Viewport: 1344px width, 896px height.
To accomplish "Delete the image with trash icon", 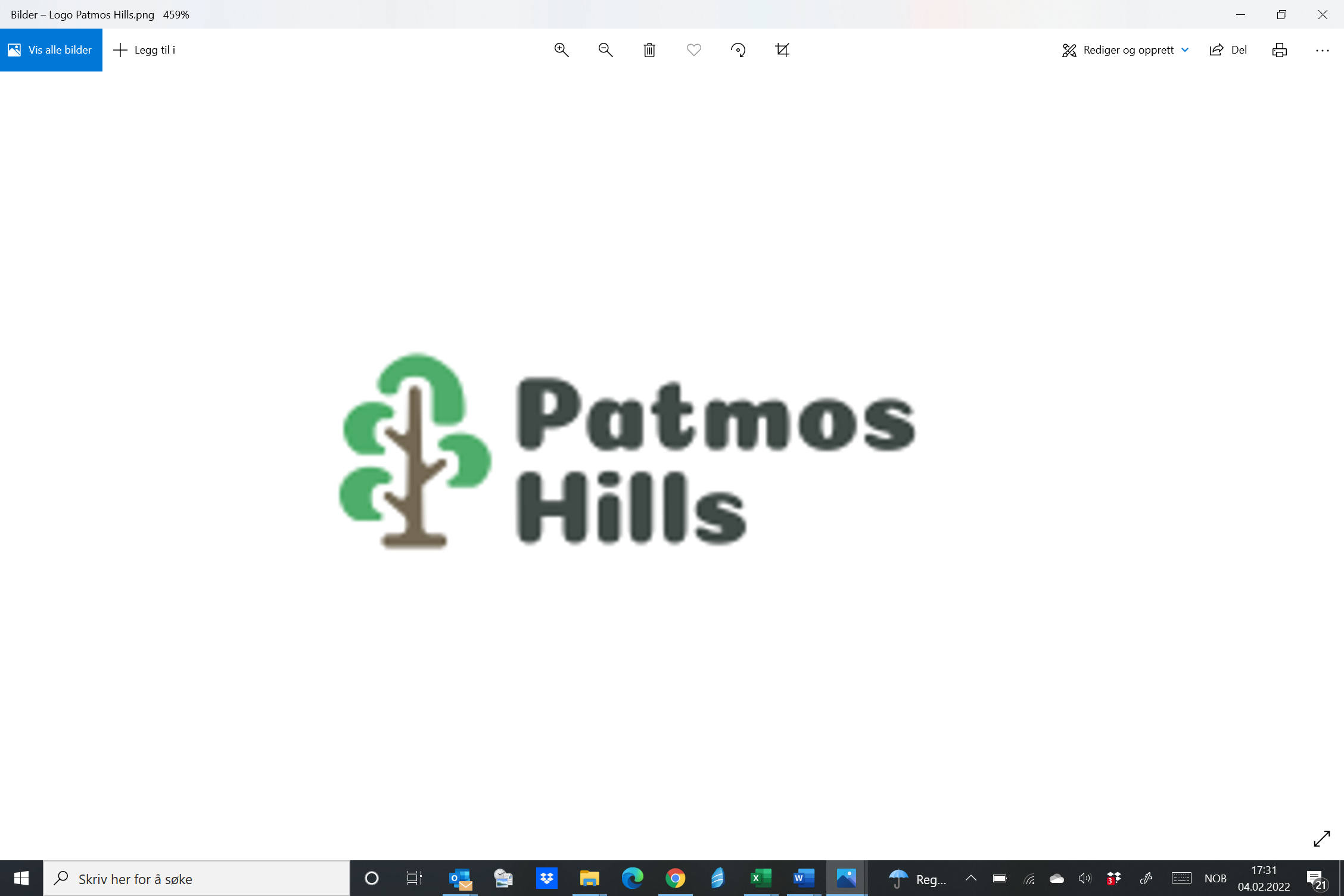I will [x=649, y=50].
